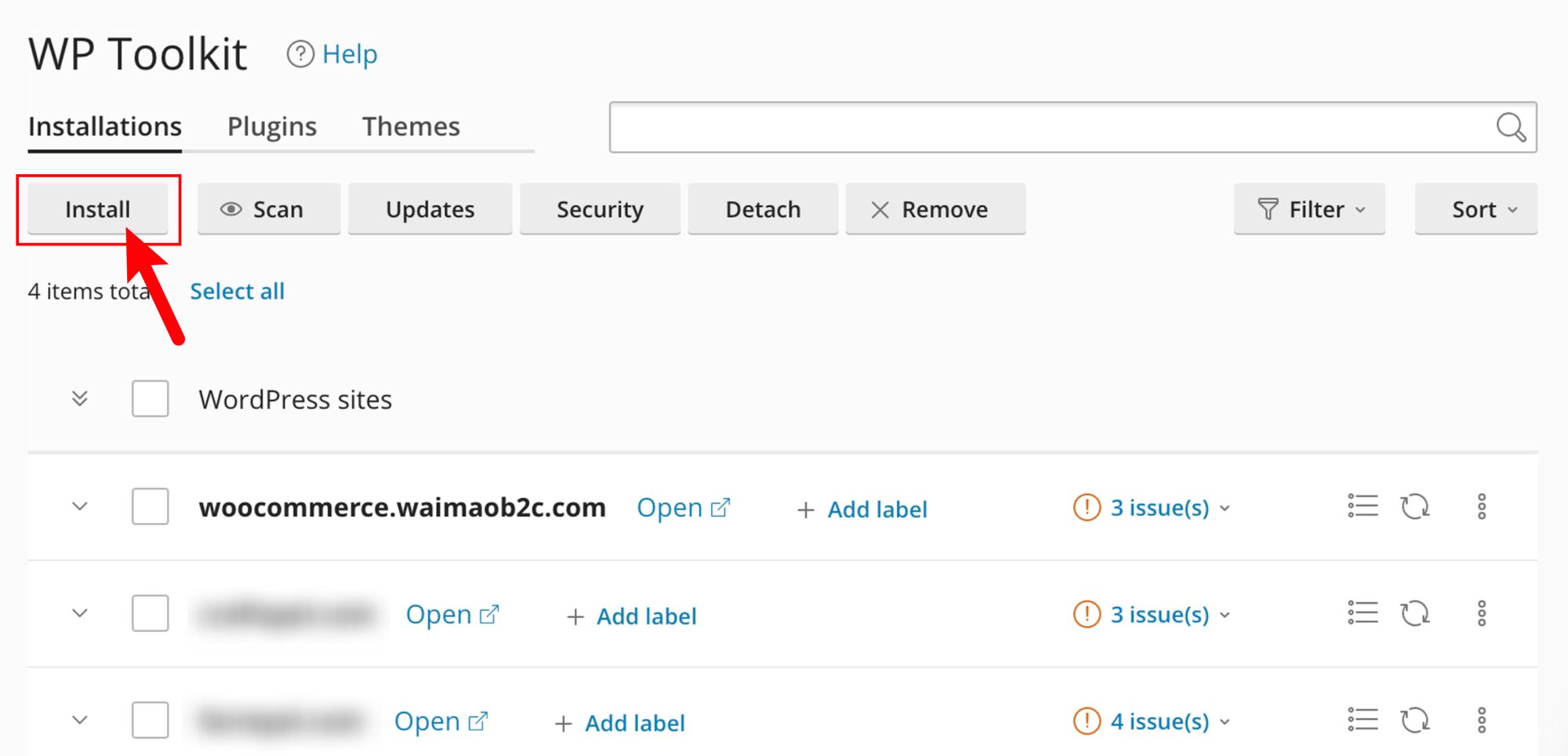Viewport: 1568px width, 756px height.
Task: Open three-dot menu for woocommerce.waimaob2c.com
Action: pyautogui.click(x=1481, y=507)
